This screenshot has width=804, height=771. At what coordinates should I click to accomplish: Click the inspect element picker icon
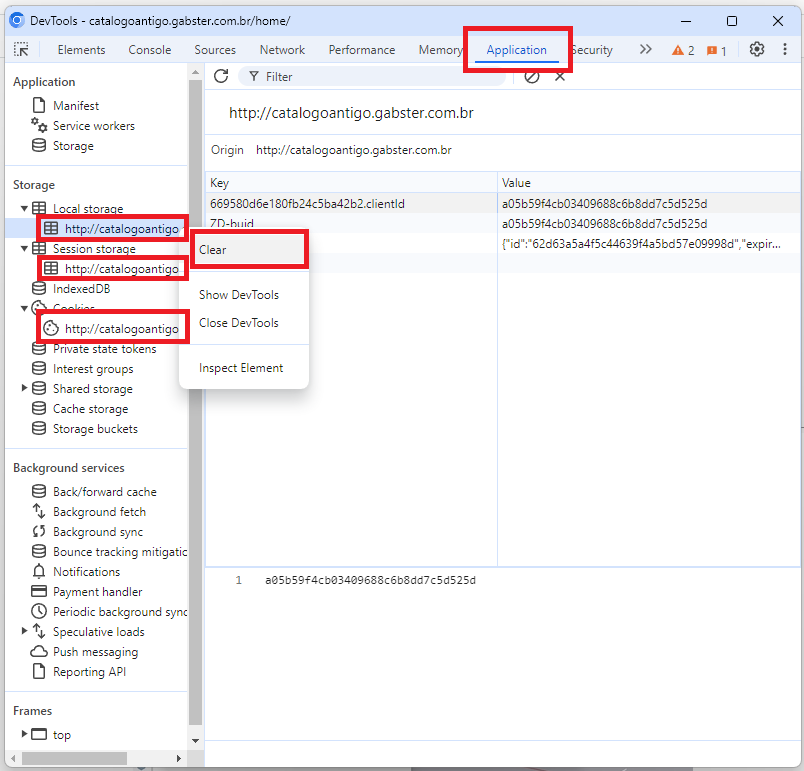(21, 50)
